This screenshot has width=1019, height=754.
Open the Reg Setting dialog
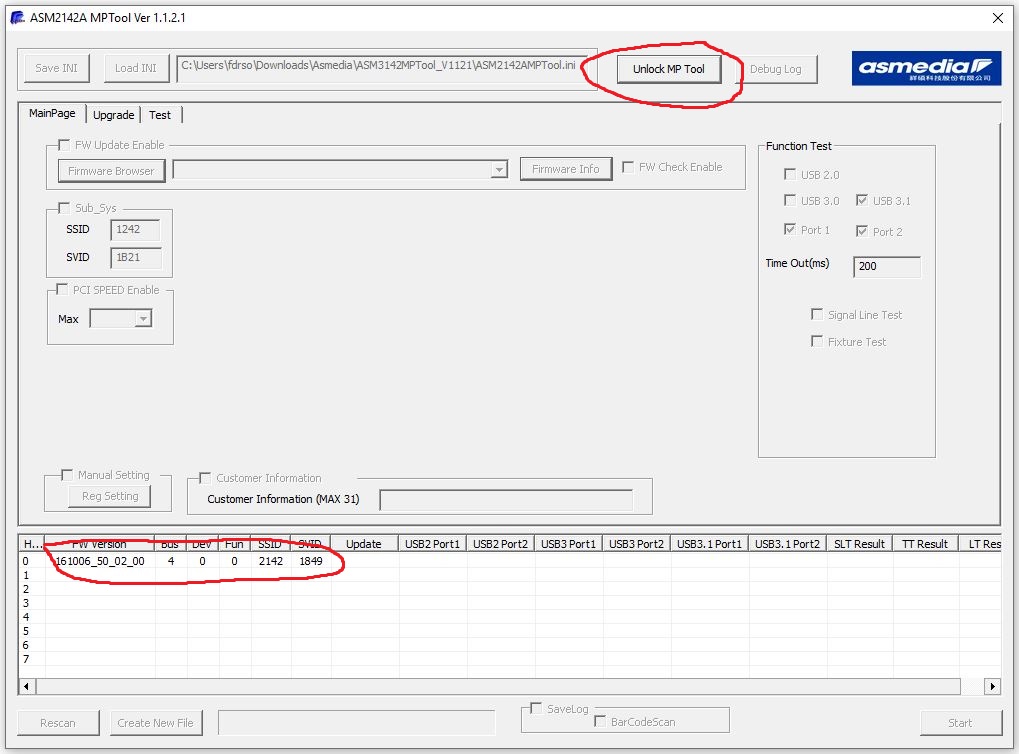coord(110,497)
